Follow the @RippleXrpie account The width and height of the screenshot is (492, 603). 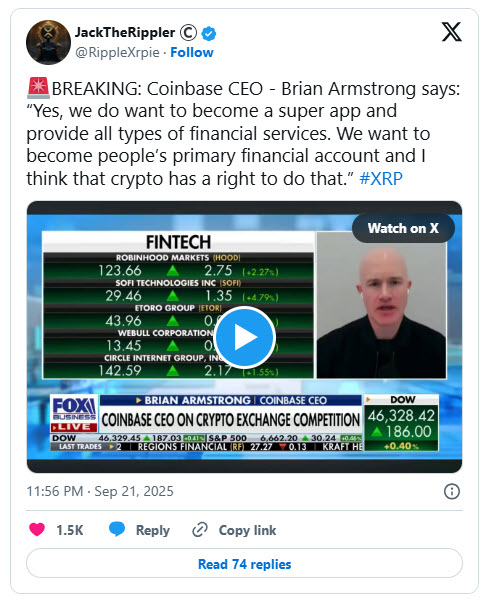coord(192,52)
